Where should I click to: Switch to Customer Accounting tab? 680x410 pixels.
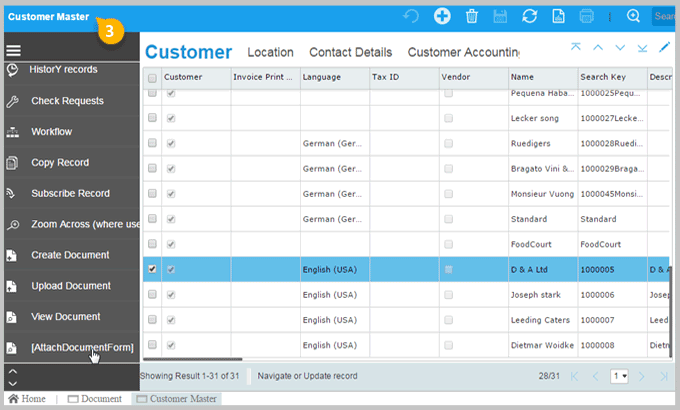[x=463, y=52]
